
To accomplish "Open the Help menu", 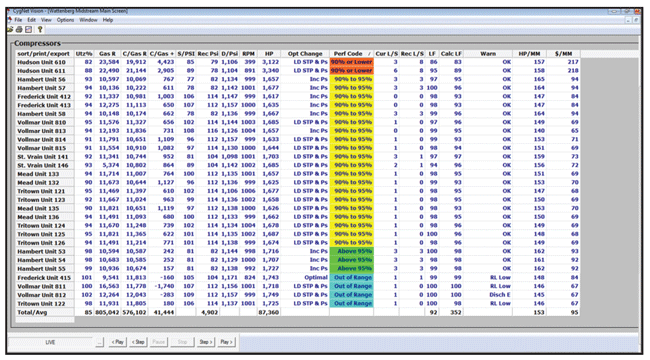I will click(108, 20).
